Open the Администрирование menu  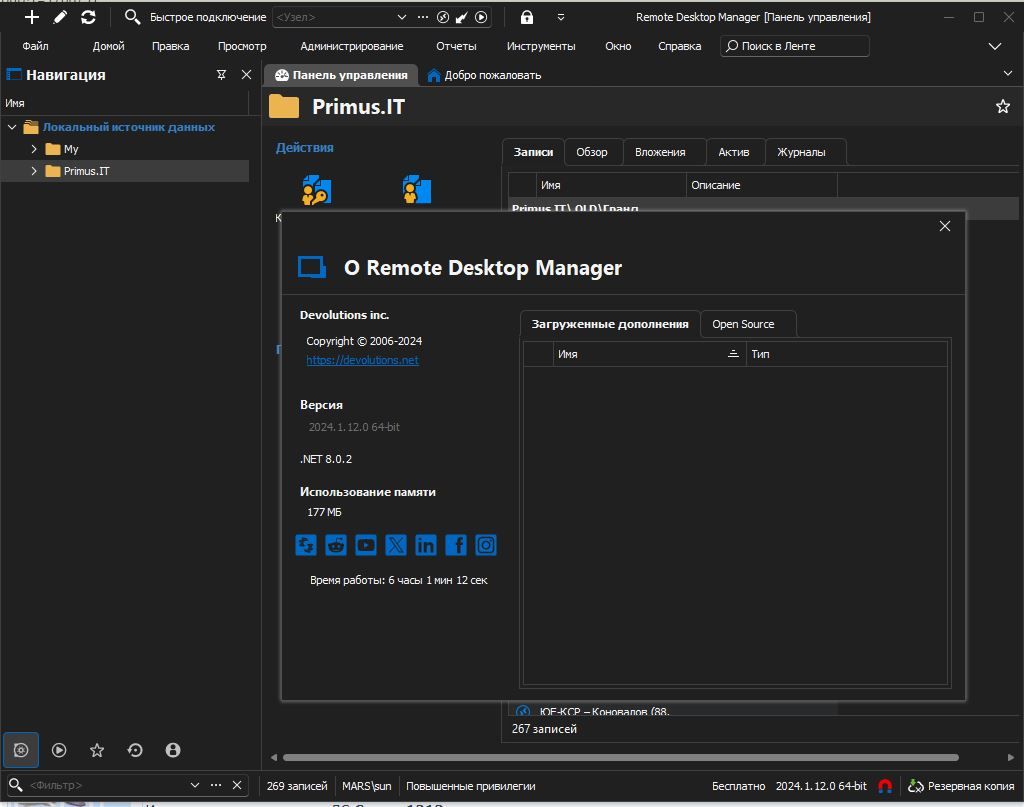351,46
